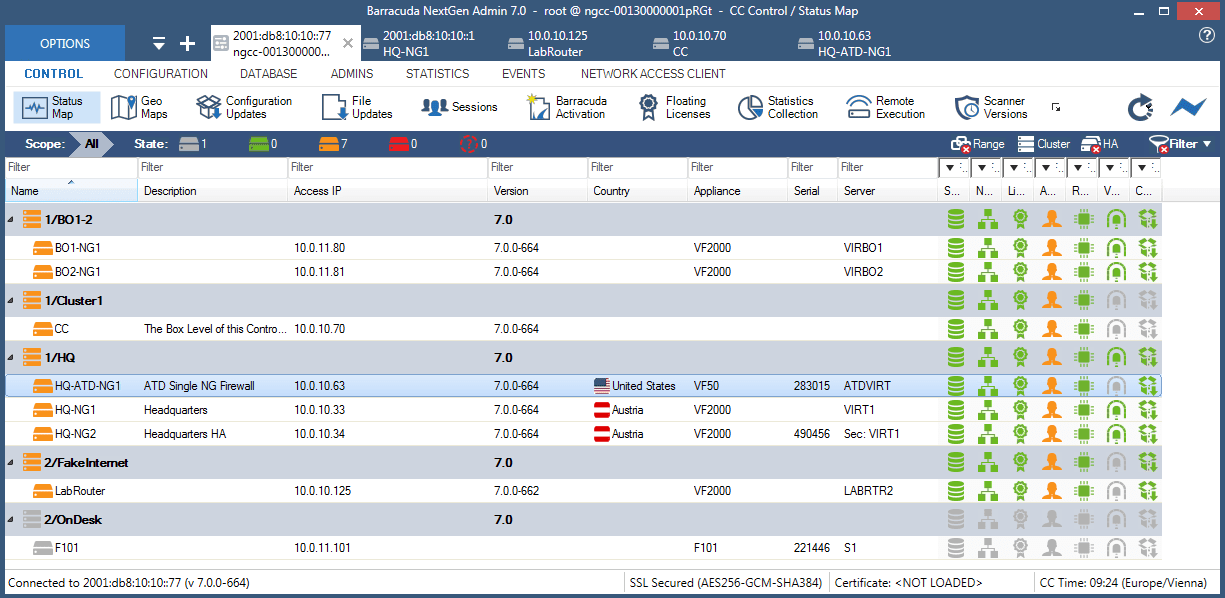
Task: Click the OPTIONS button
Action: pyautogui.click(x=65, y=44)
